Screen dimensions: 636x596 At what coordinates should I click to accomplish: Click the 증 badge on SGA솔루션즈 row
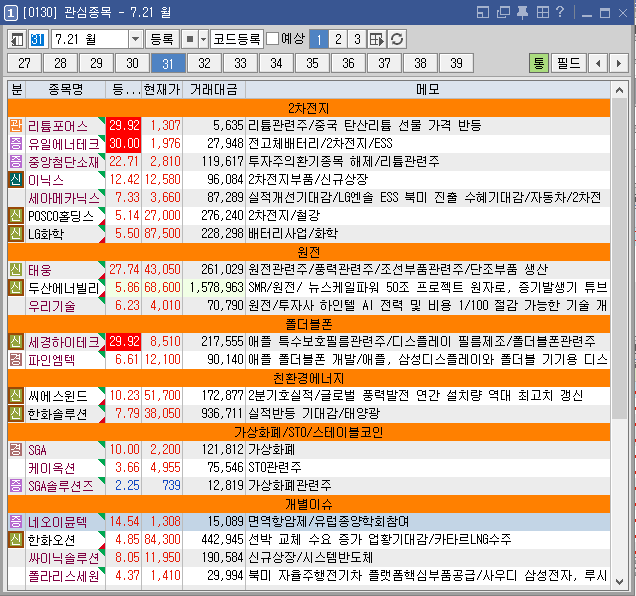[x=16, y=486]
